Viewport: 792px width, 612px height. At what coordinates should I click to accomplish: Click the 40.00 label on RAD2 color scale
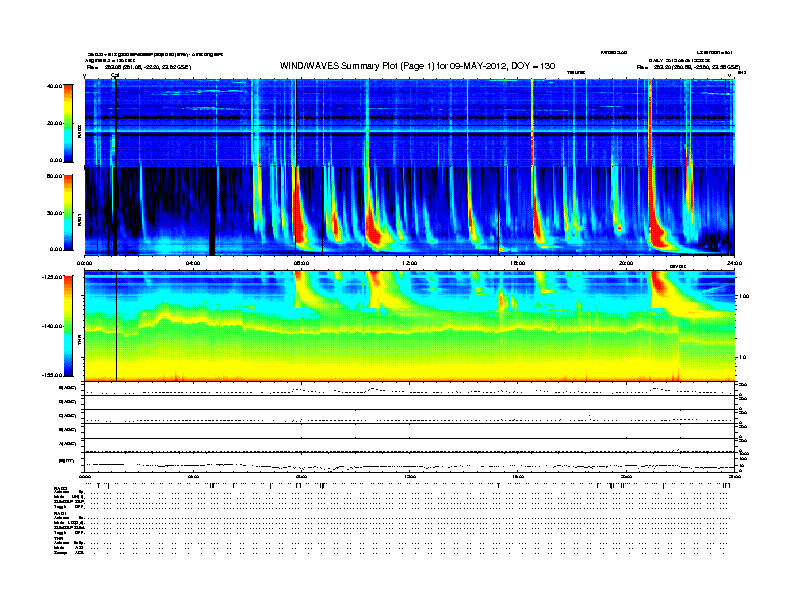pos(54,86)
